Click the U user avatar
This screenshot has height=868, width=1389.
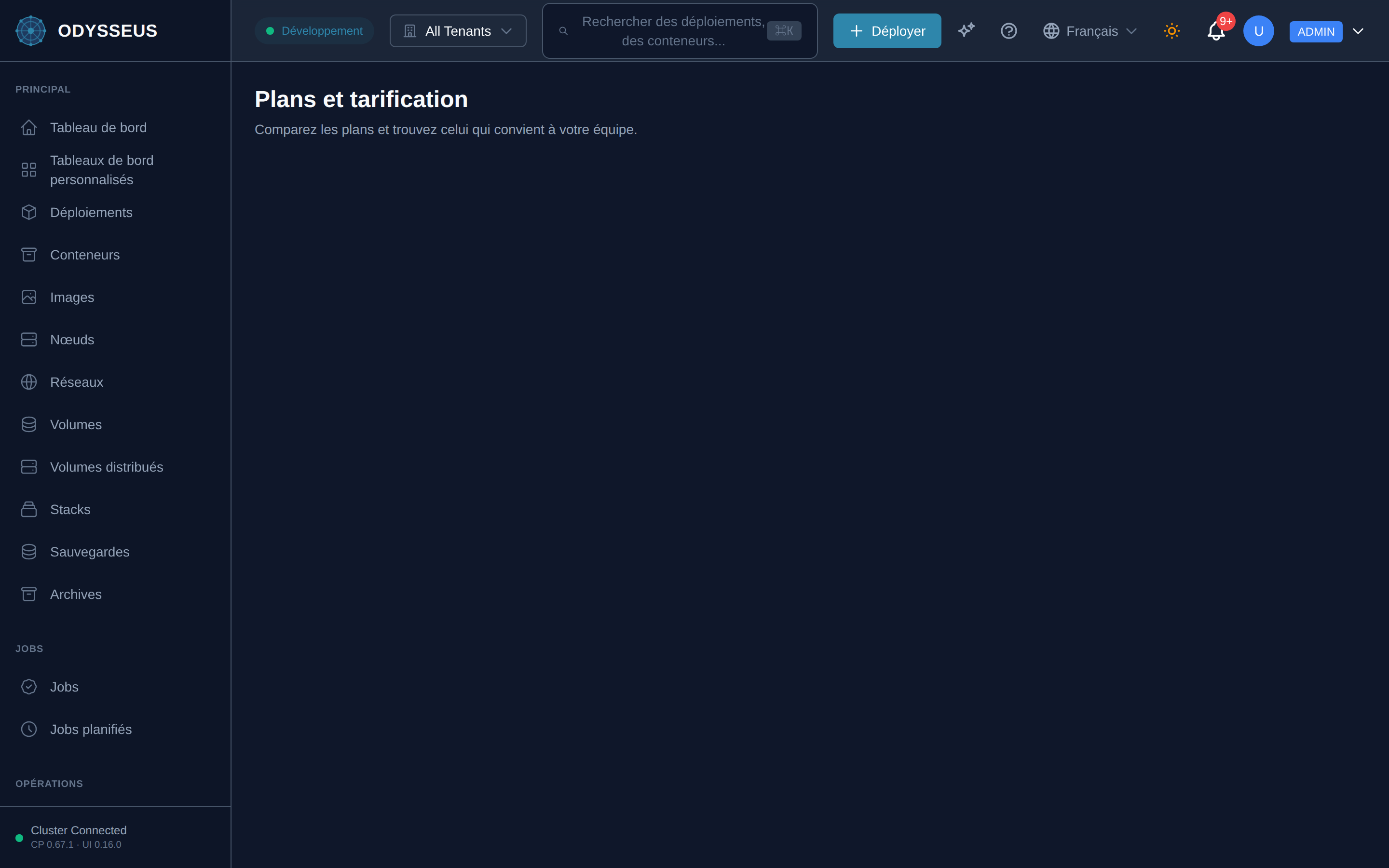1258,30
